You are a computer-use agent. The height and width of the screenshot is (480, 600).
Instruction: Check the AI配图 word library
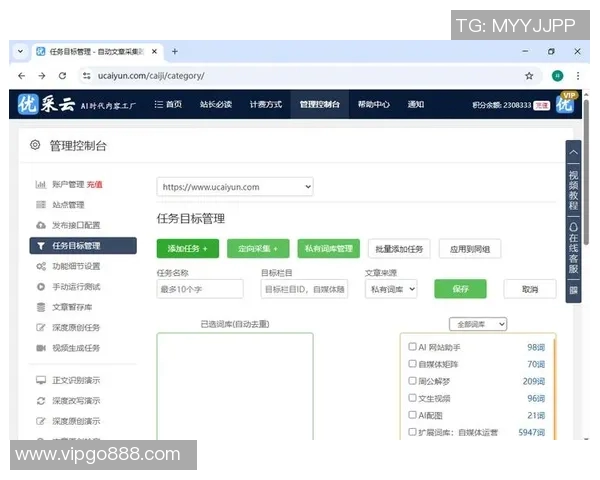[412, 415]
